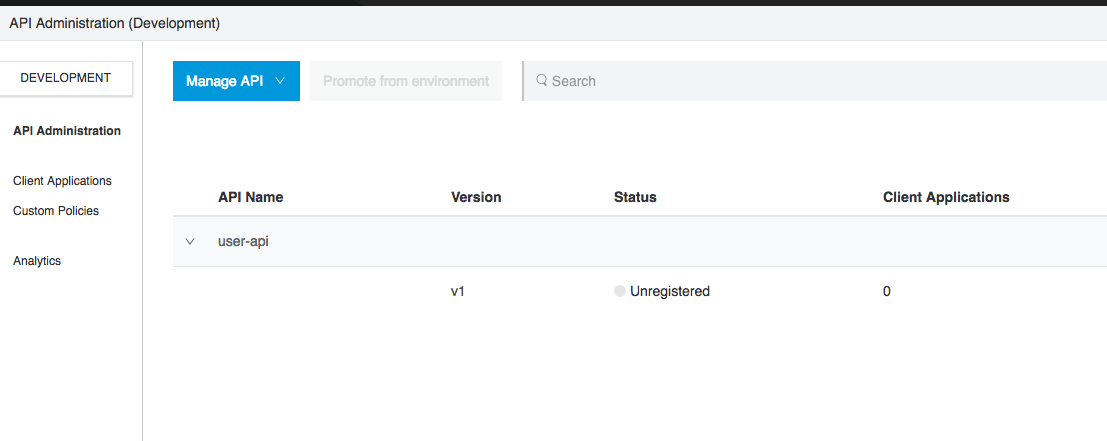Click the search magnifier icon
The image size is (1107, 441).
[x=542, y=81]
